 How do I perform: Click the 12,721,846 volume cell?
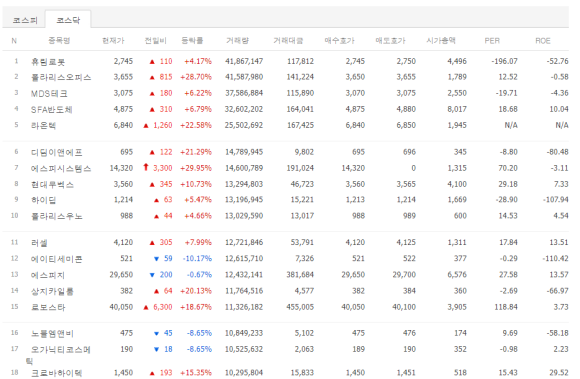(x=244, y=242)
